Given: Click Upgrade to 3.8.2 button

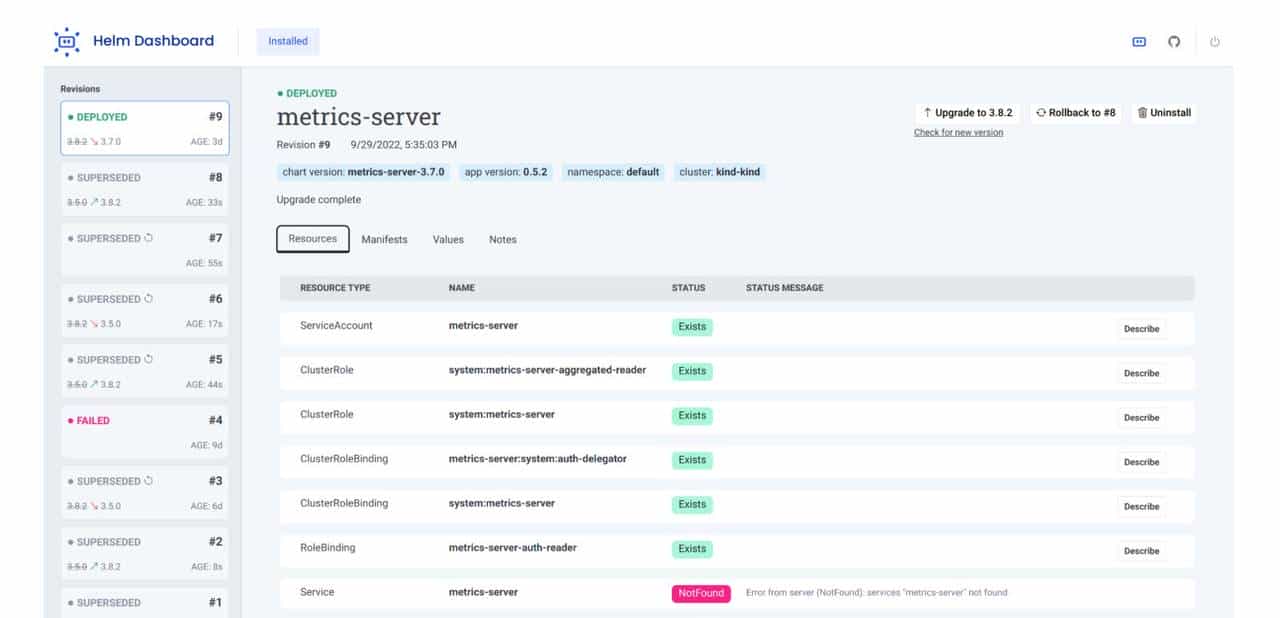Looking at the screenshot, I should point(967,113).
